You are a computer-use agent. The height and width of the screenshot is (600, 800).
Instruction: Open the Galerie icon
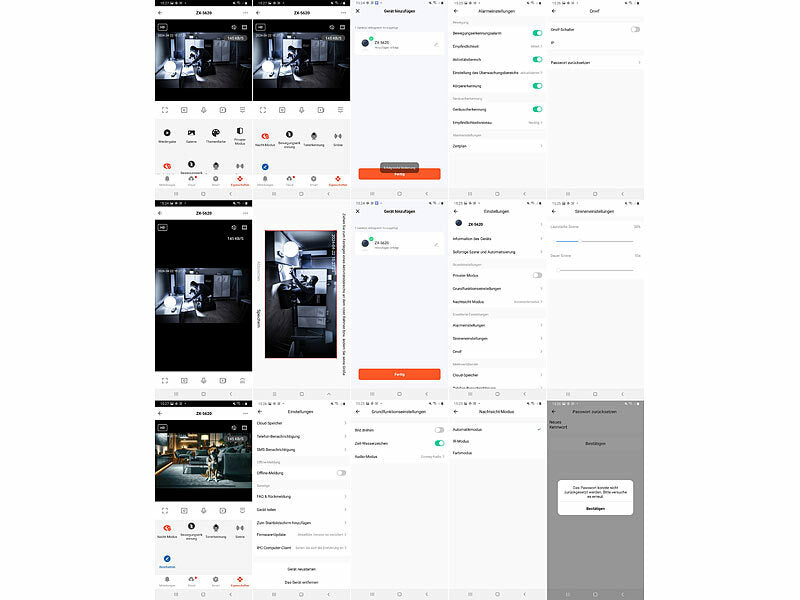tap(190, 132)
